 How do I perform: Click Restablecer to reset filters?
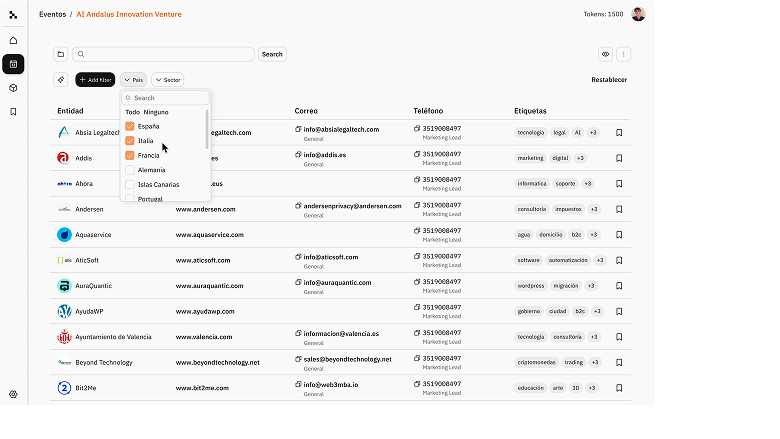click(609, 80)
